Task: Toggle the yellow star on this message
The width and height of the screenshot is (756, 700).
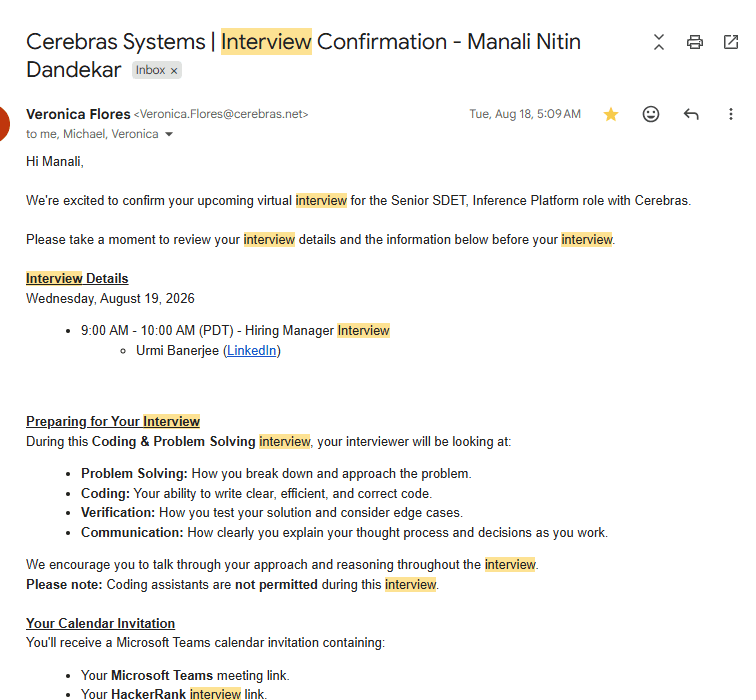Action: pyautogui.click(x=611, y=114)
